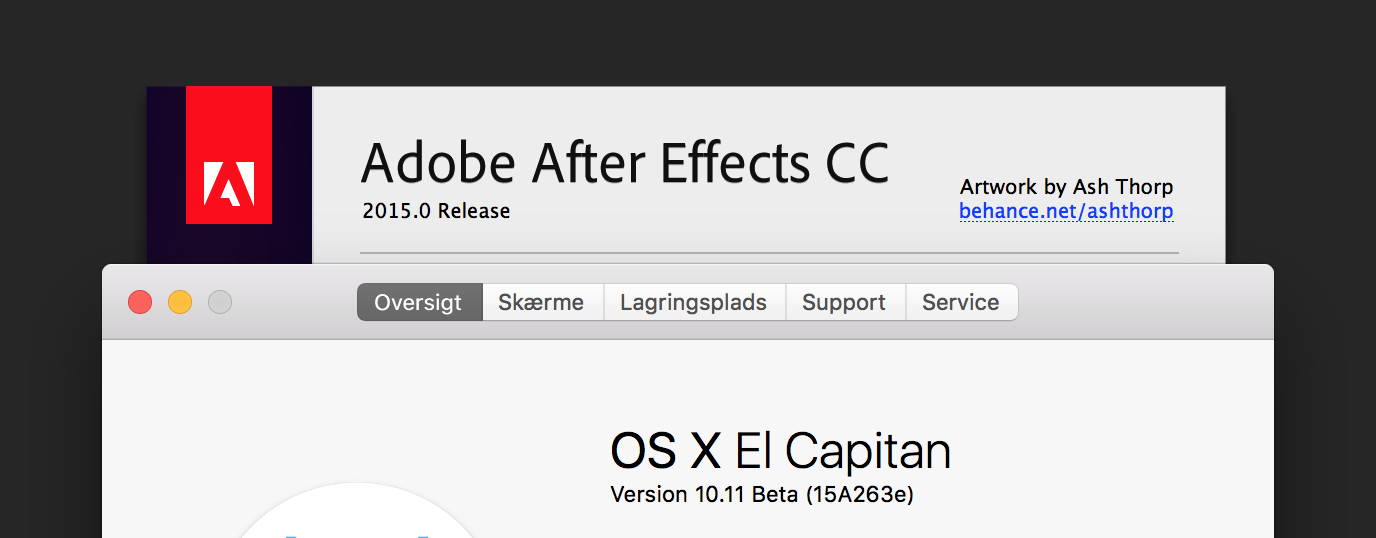Click the Artwork by Ash Thorp credit

[1066, 187]
